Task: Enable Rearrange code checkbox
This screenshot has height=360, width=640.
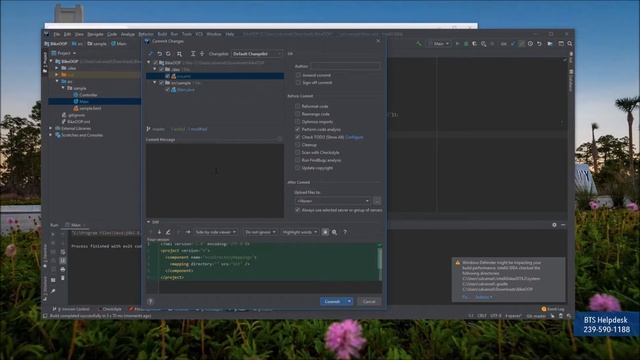Action: pyautogui.click(x=298, y=114)
